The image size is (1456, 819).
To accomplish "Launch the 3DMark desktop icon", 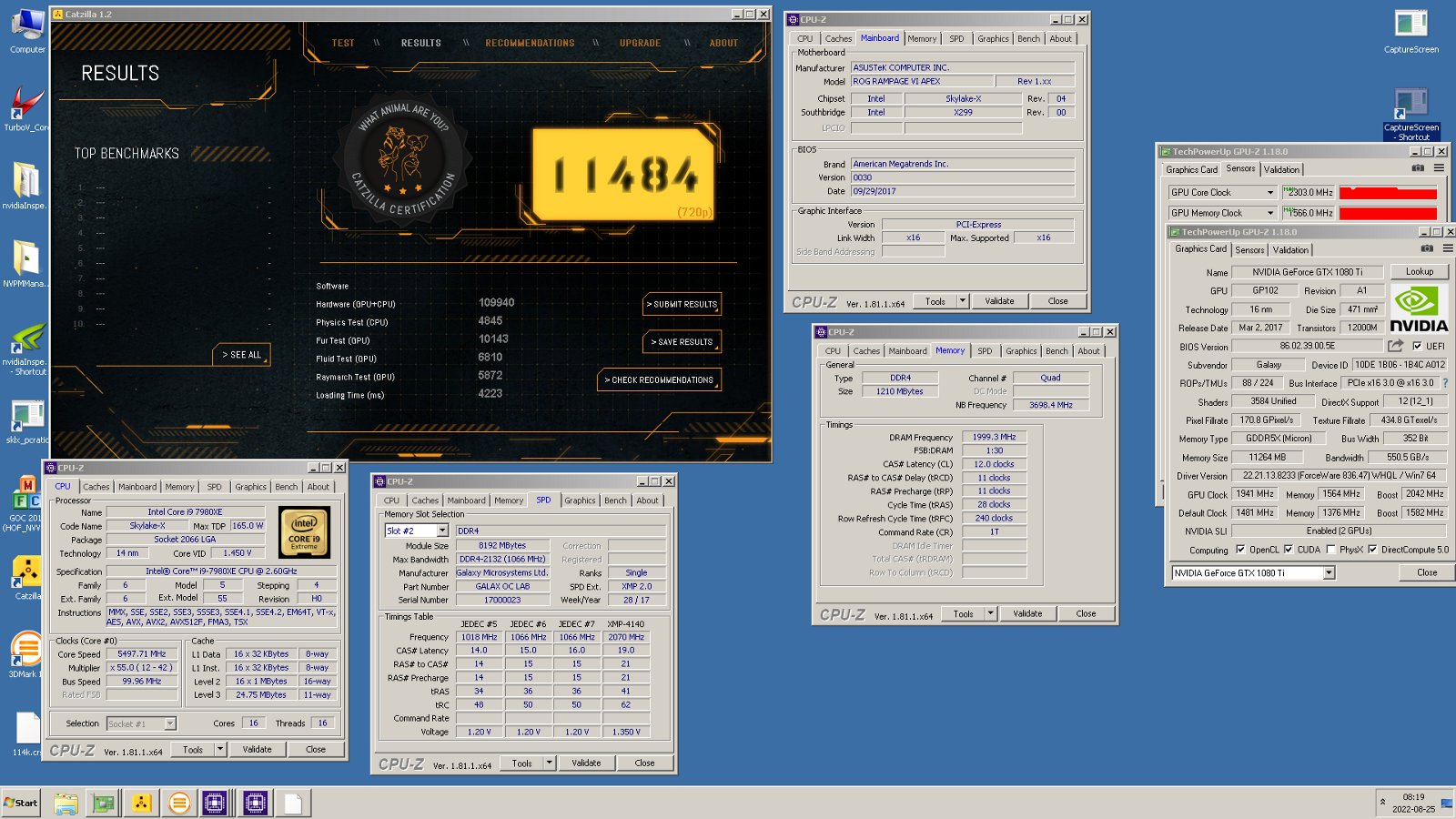I will pyautogui.click(x=25, y=655).
